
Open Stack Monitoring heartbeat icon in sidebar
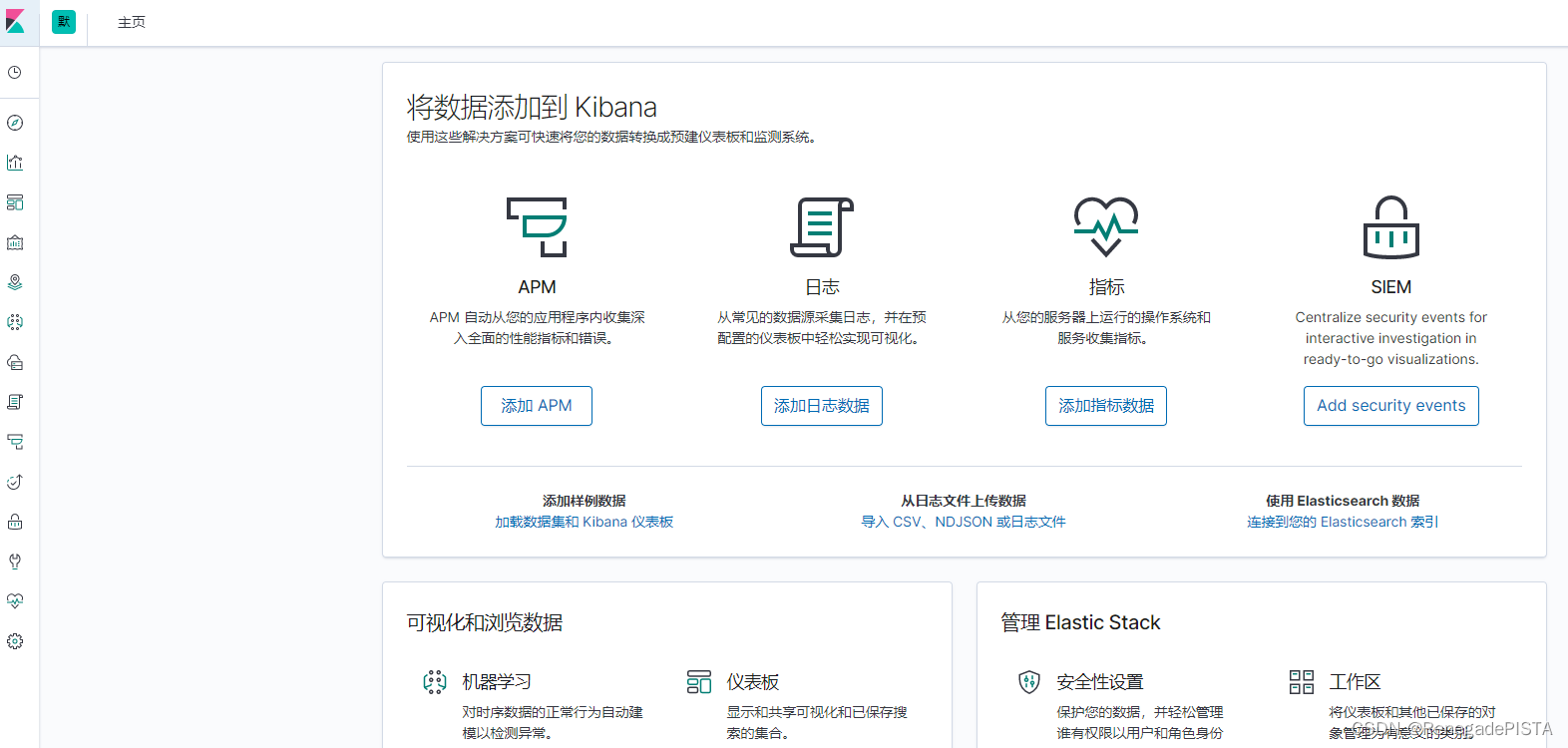tap(15, 601)
